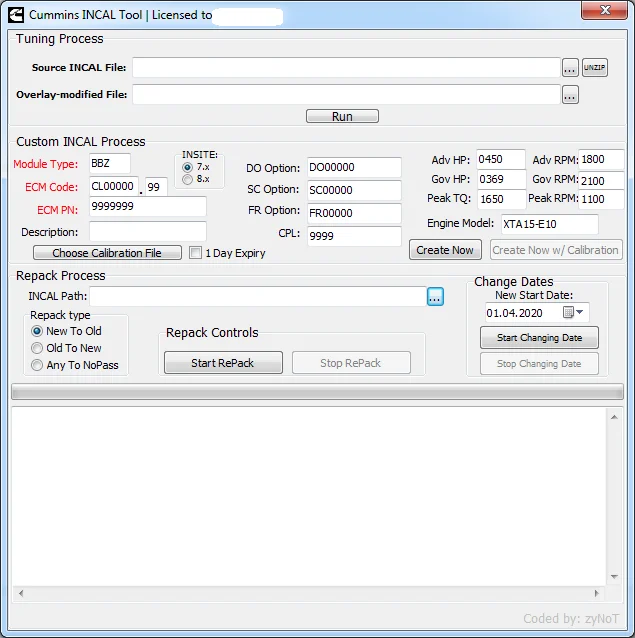Image resolution: width=635 pixels, height=638 pixels.
Task: Browse for Overlay-modified File
Action: point(570,95)
